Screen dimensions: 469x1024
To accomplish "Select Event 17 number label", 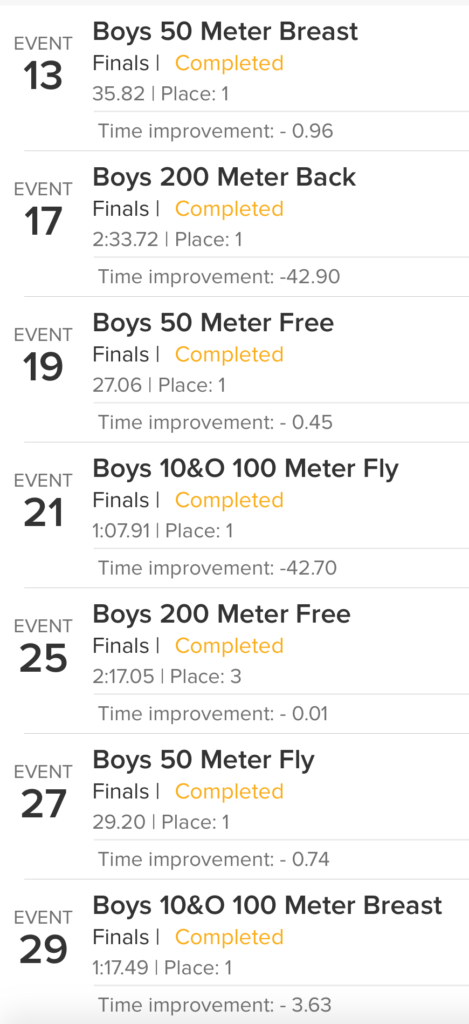I will coord(43,223).
